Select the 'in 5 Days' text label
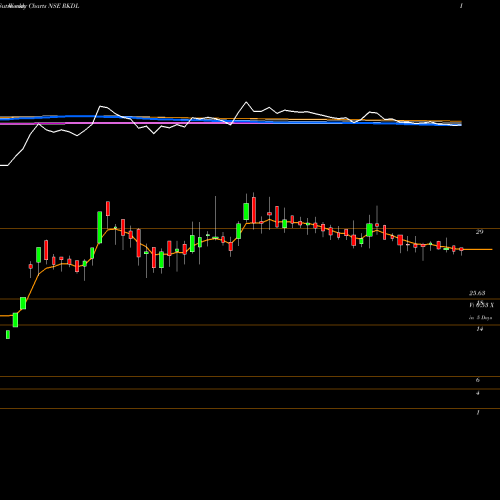500x500 pixels. pos(480,318)
